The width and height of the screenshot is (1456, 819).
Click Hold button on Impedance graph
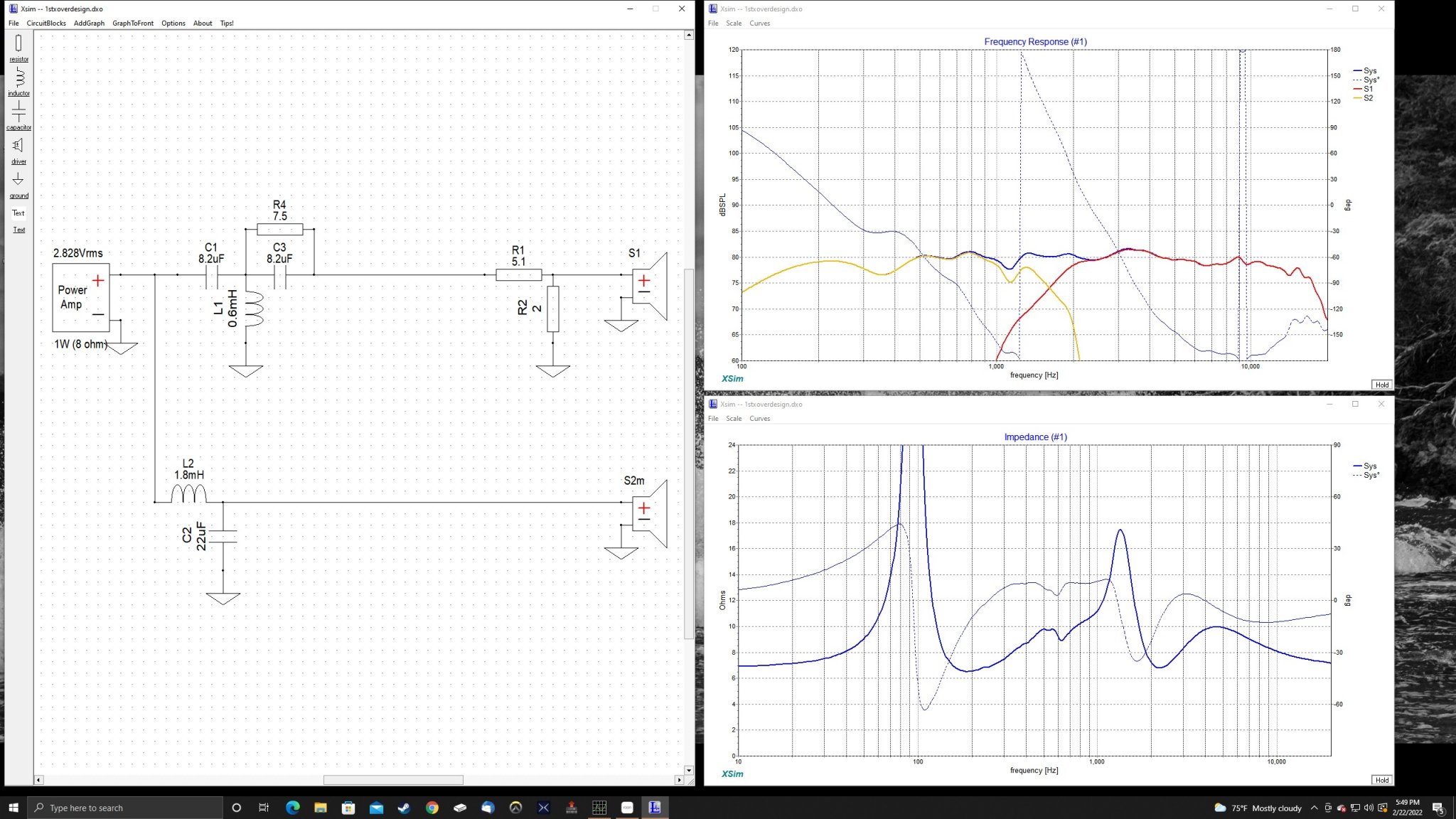(x=1381, y=780)
